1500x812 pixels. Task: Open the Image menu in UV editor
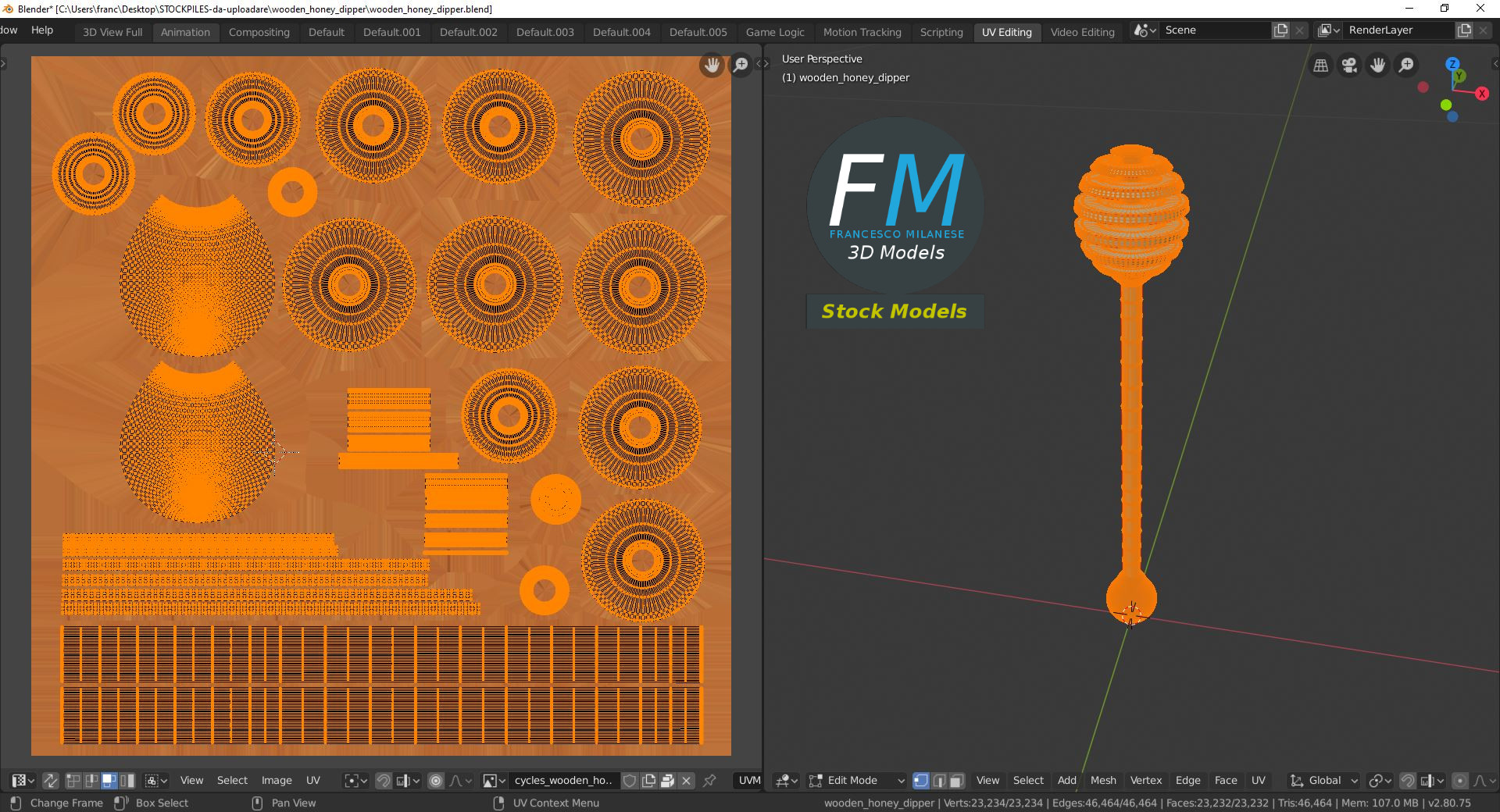click(x=277, y=780)
